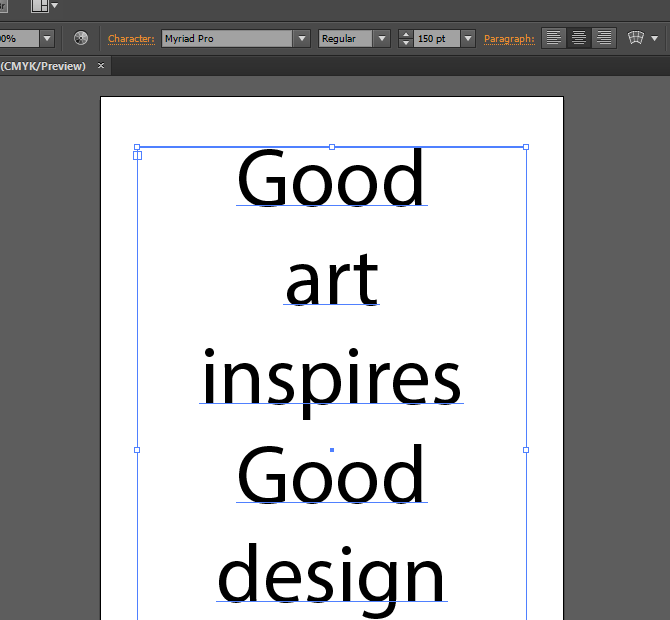This screenshot has height=620, width=670.
Task: Click the right-middle text box handle
Action: (526, 450)
